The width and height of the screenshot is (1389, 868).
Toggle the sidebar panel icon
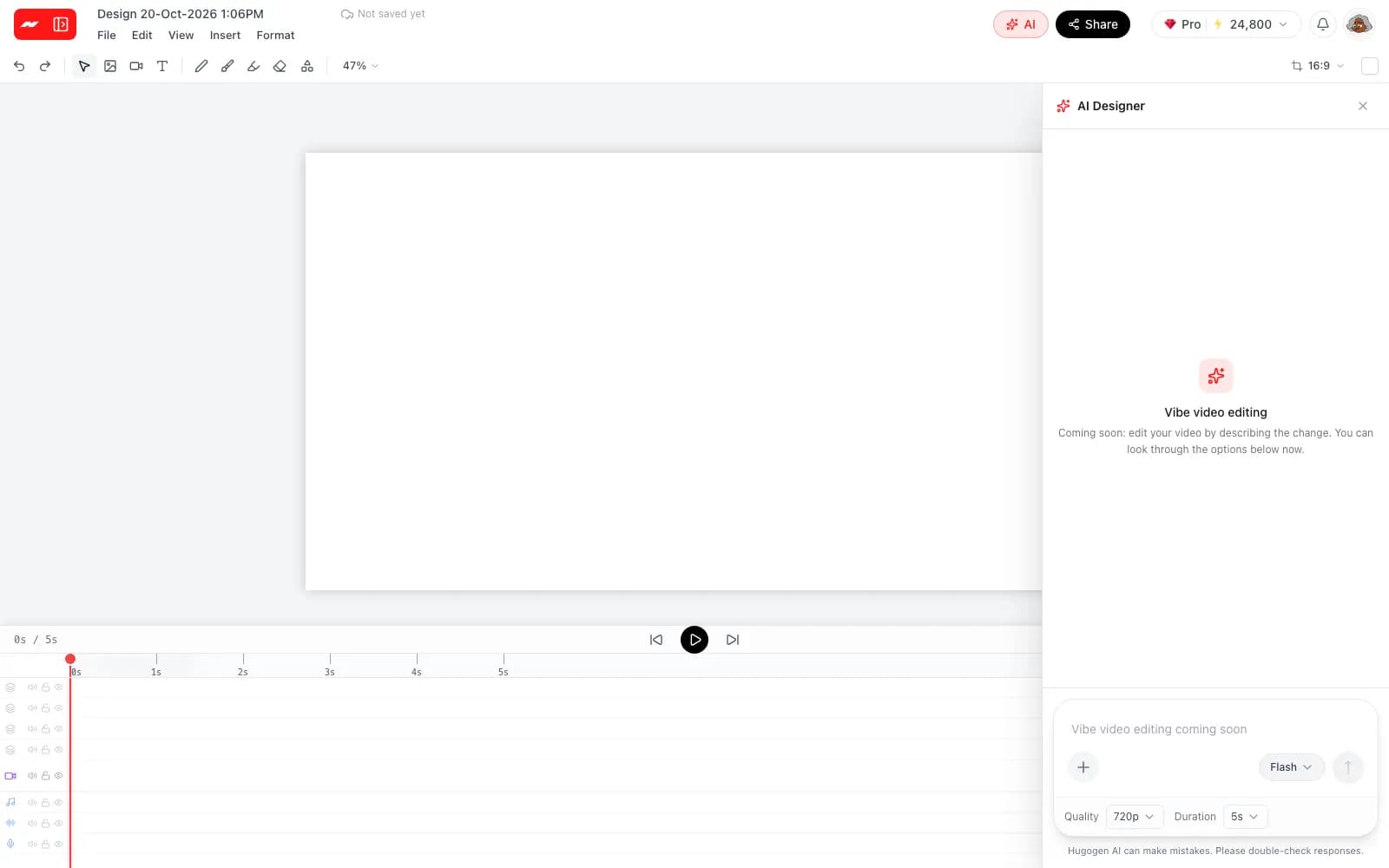pyautogui.click(x=61, y=24)
